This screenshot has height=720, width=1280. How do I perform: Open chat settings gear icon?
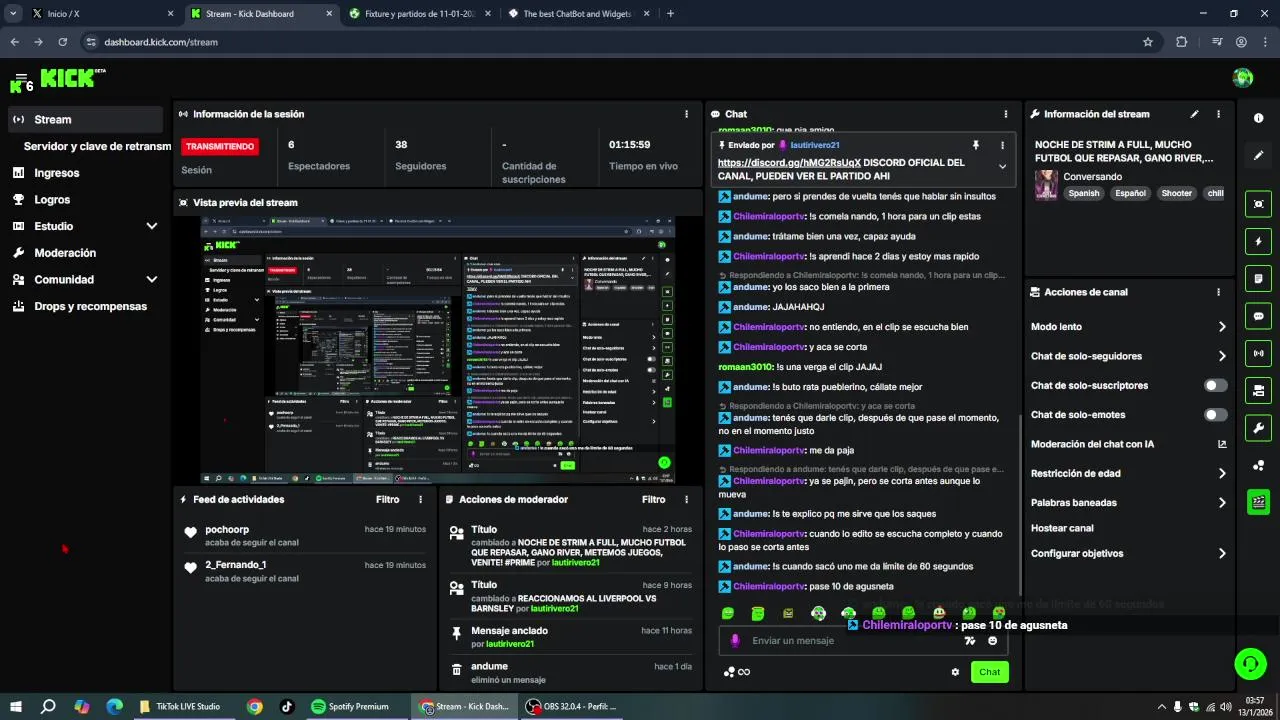[x=955, y=672]
